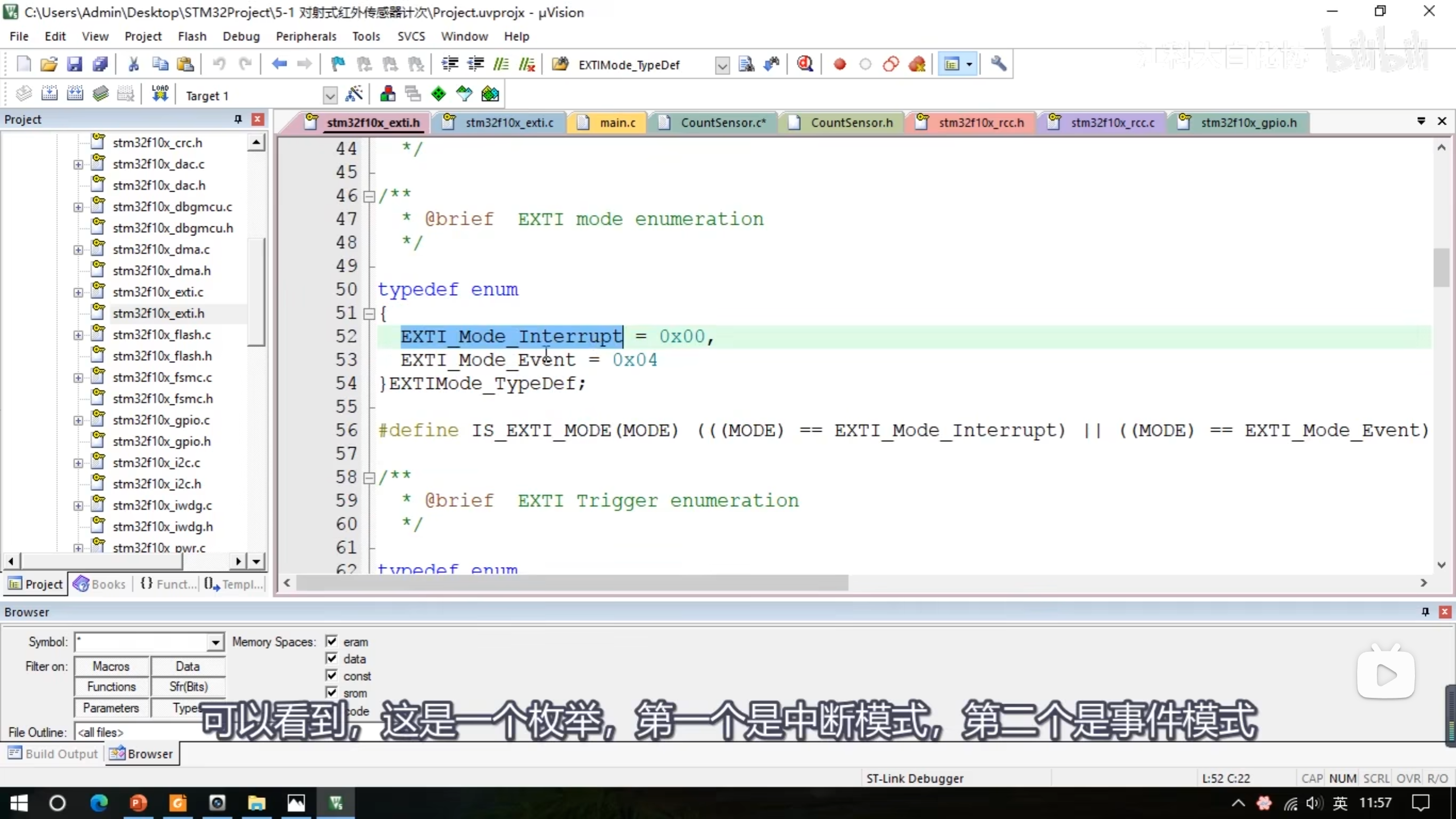Screen dimensions: 1456x819
Task: Insert a breakpoint with the red dot icon
Action: 839,64
